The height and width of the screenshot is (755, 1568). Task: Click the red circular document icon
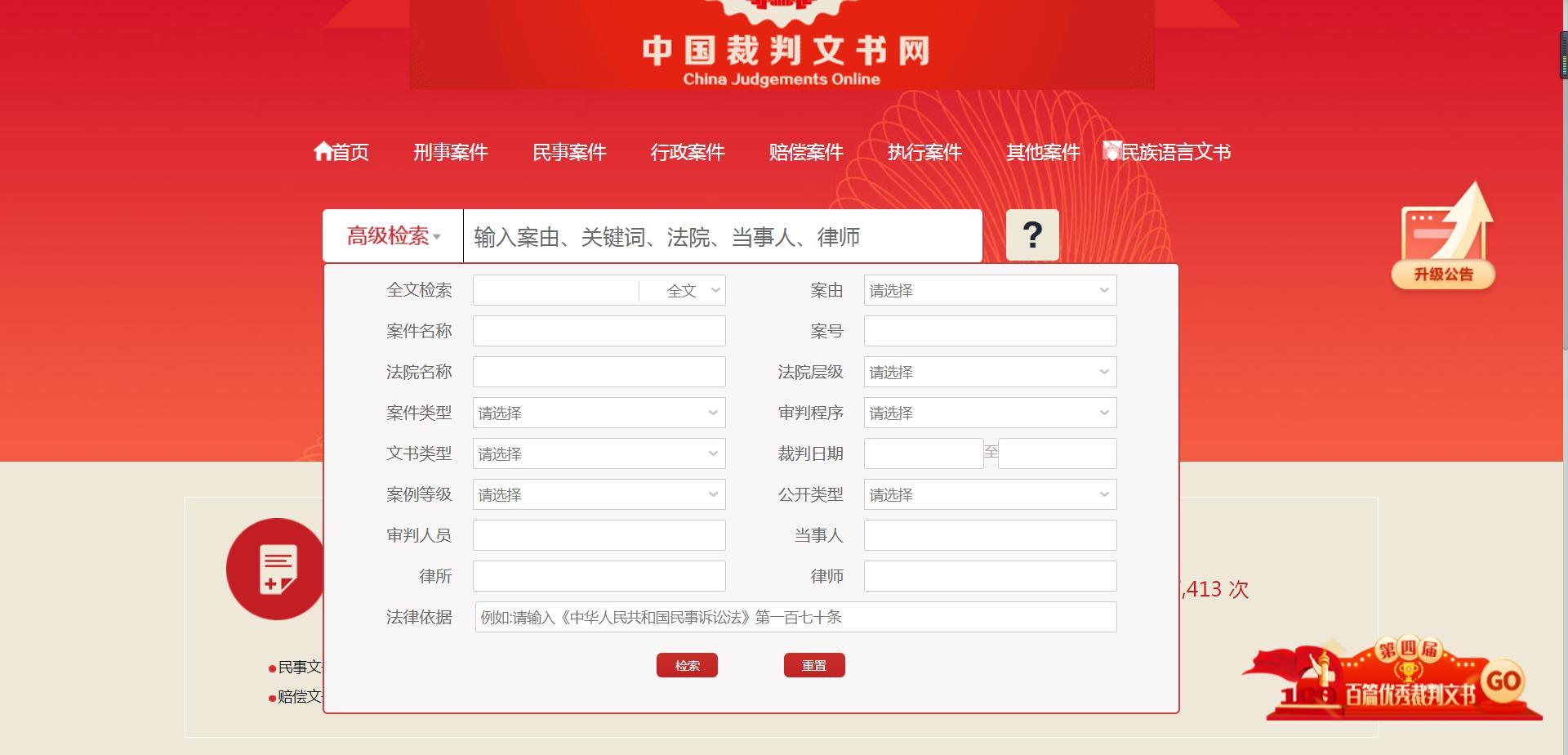coord(276,568)
